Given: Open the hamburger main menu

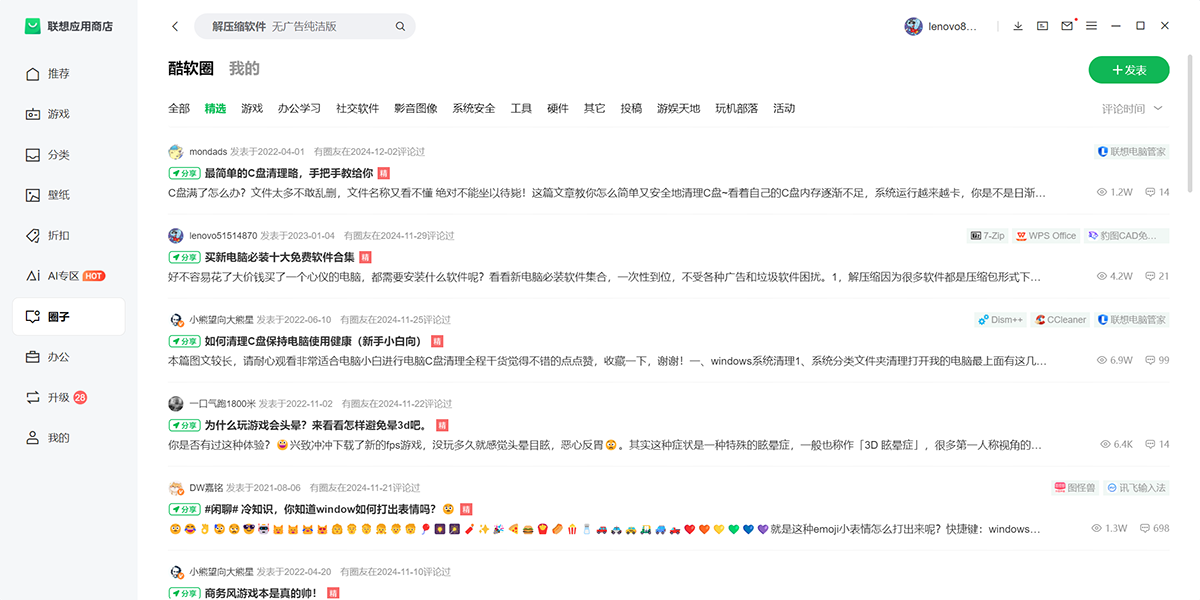Looking at the screenshot, I should 1091,26.
